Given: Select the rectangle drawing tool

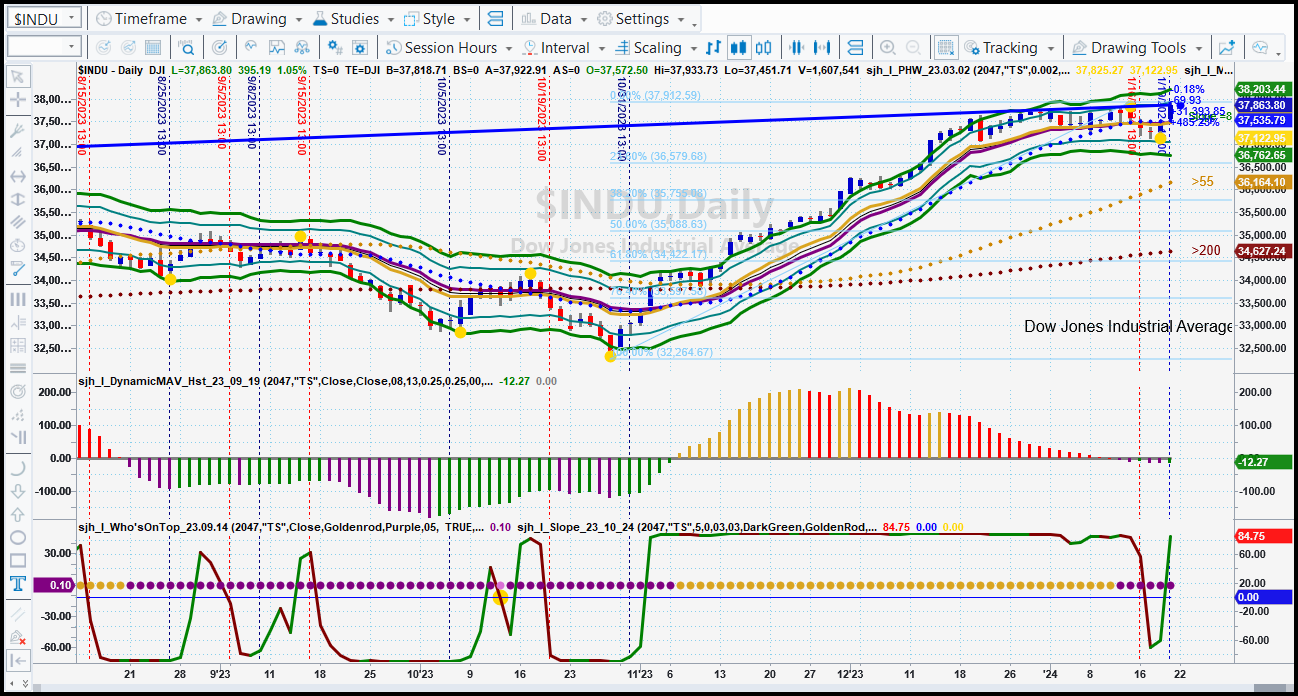Looking at the screenshot, I should click(17, 560).
